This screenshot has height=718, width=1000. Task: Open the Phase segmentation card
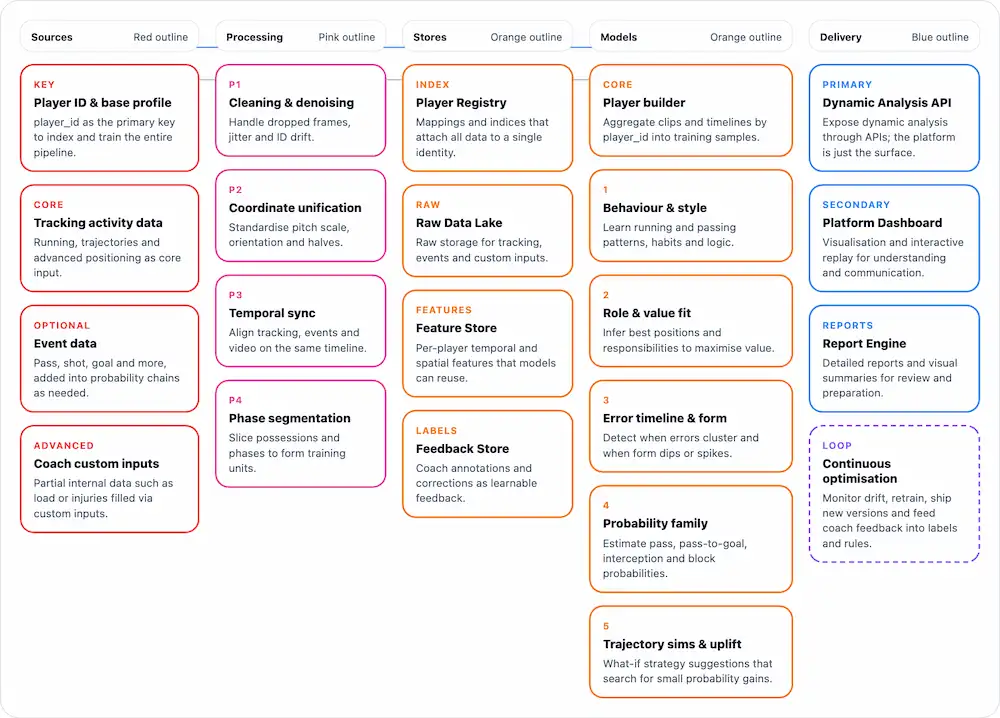(x=300, y=434)
